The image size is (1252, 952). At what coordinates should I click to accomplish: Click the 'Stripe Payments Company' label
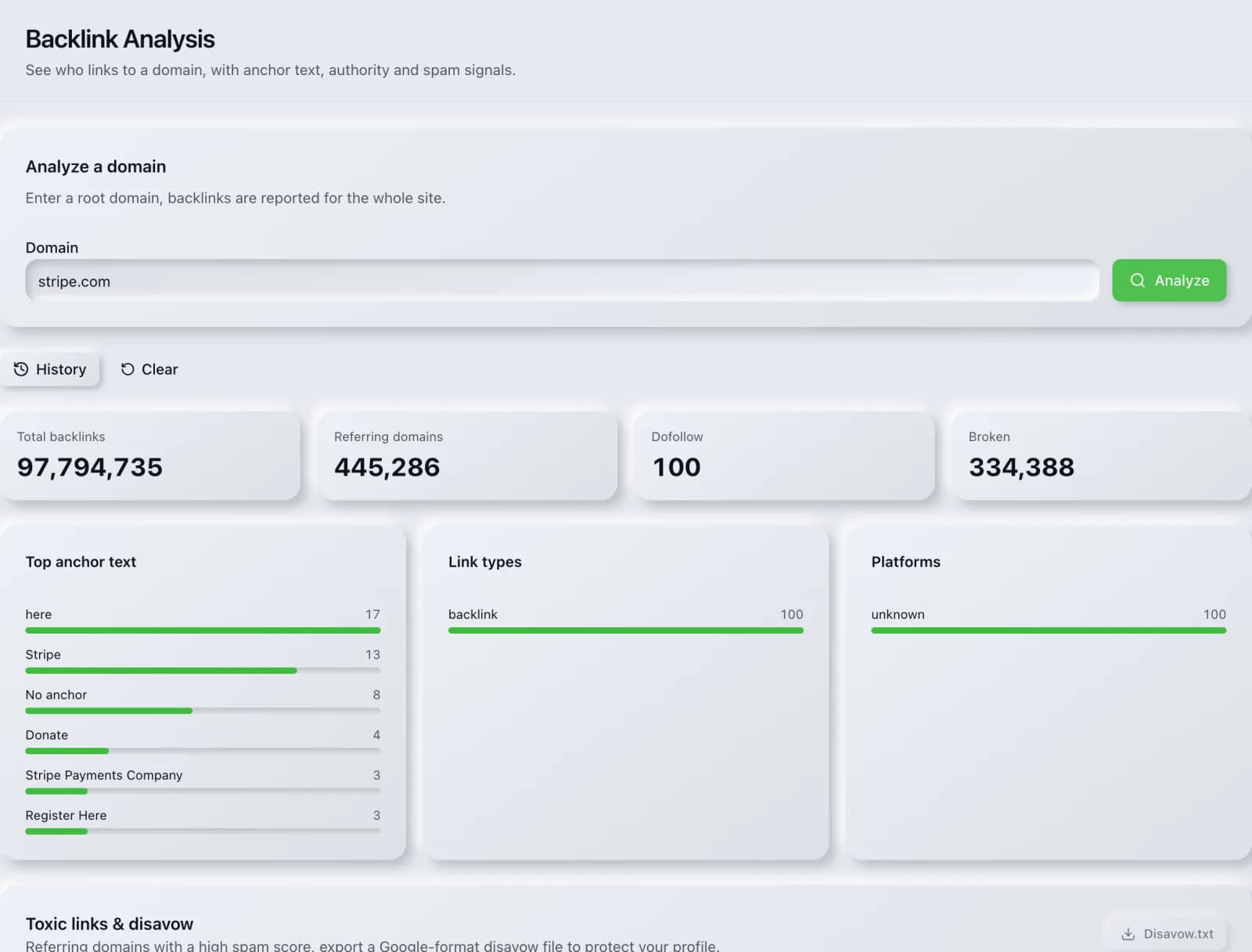(x=104, y=775)
